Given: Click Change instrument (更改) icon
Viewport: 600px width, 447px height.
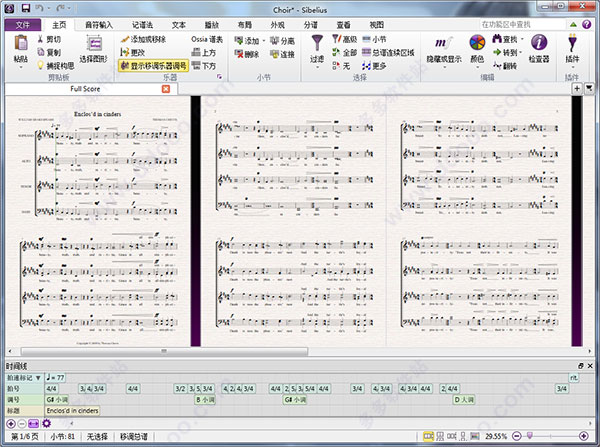Looking at the screenshot, I should point(124,52).
